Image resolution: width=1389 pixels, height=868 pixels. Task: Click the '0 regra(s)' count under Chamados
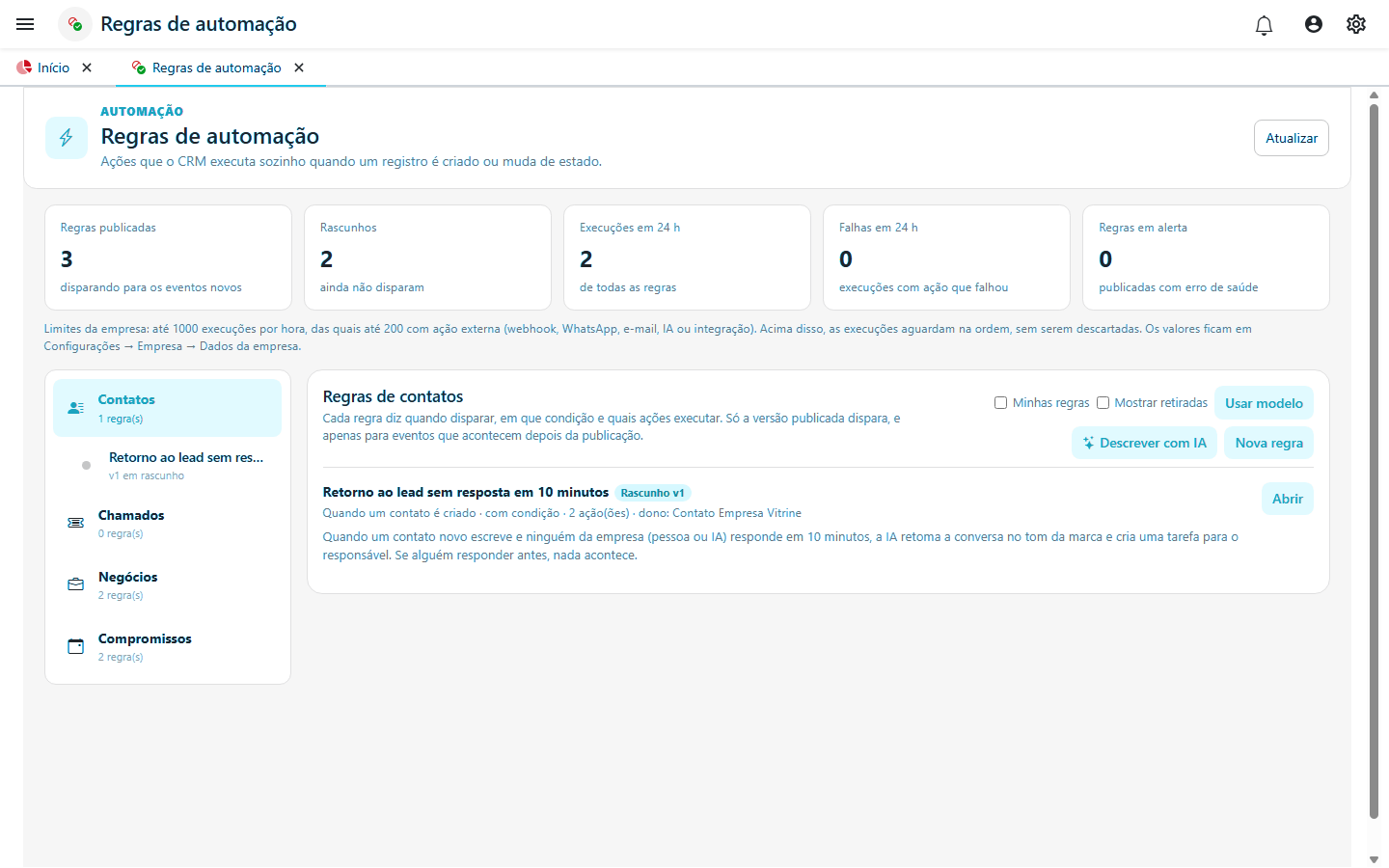(121, 533)
